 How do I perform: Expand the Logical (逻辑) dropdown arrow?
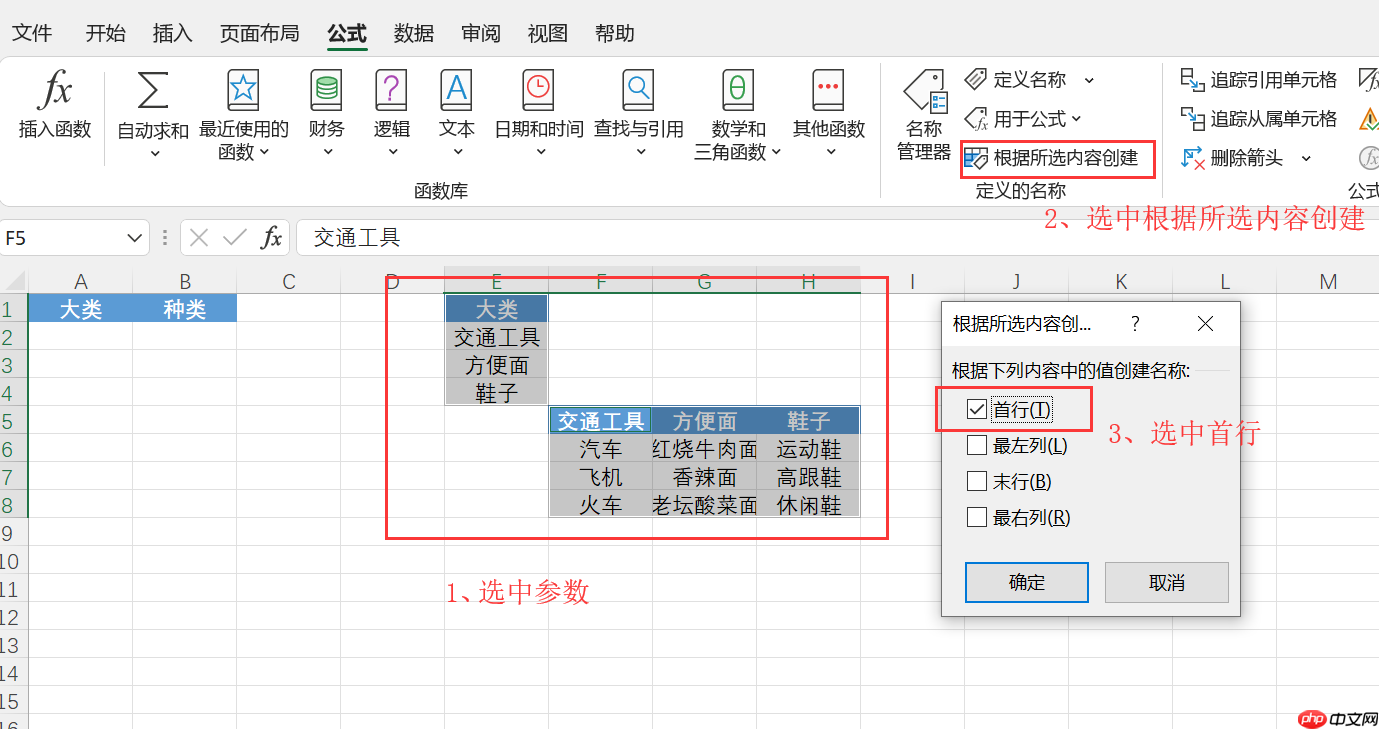[x=392, y=153]
